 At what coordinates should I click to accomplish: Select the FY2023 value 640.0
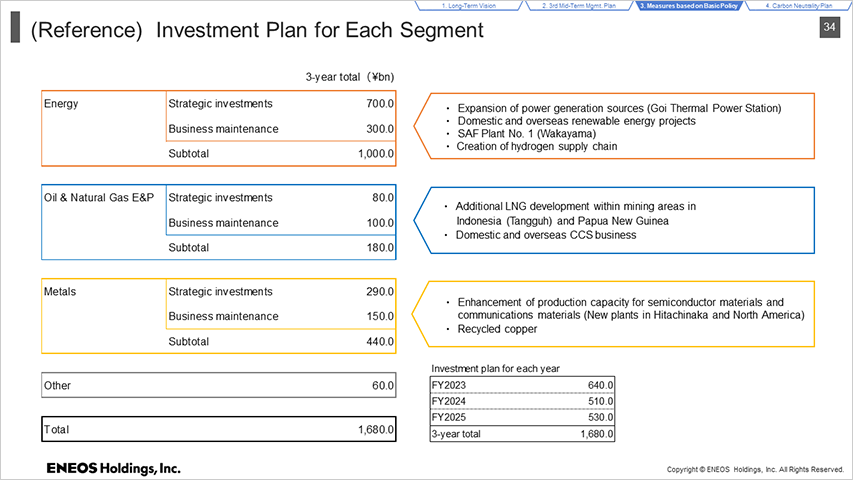tap(600, 385)
